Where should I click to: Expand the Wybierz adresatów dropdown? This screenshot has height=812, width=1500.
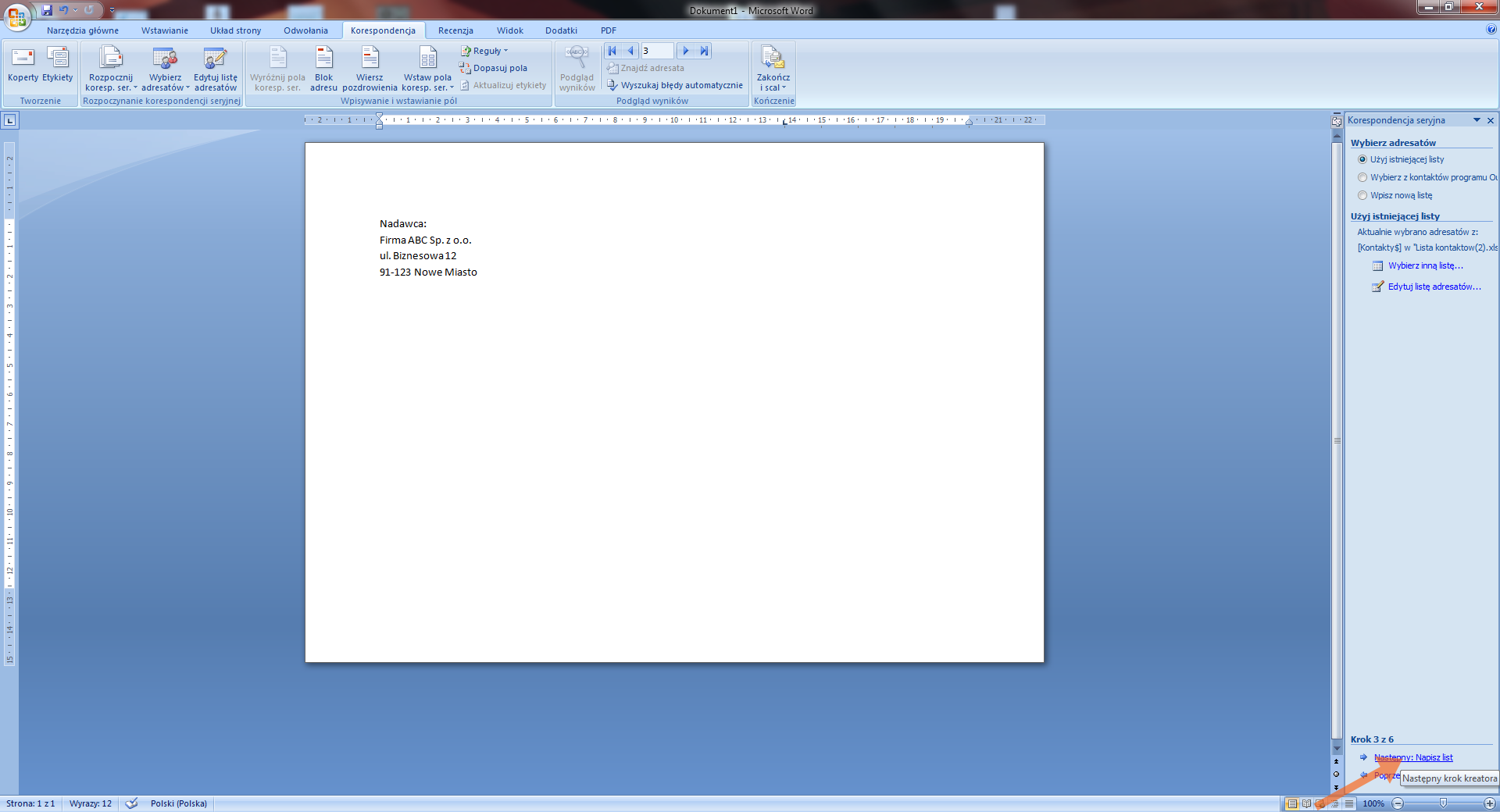[165, 69]
